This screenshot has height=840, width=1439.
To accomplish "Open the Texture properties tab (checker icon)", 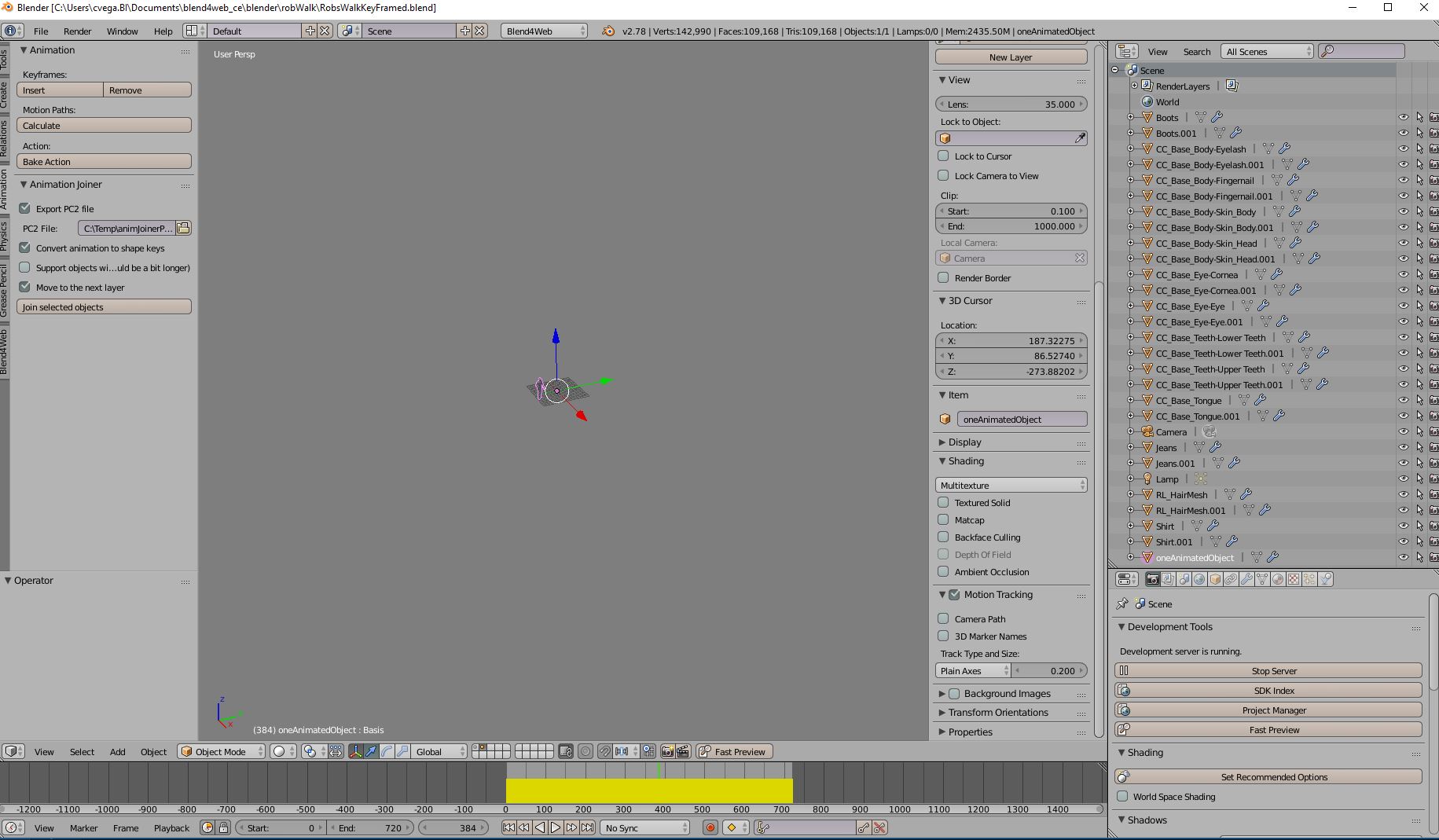I will pyautogui.click(x=1294, y=579).
